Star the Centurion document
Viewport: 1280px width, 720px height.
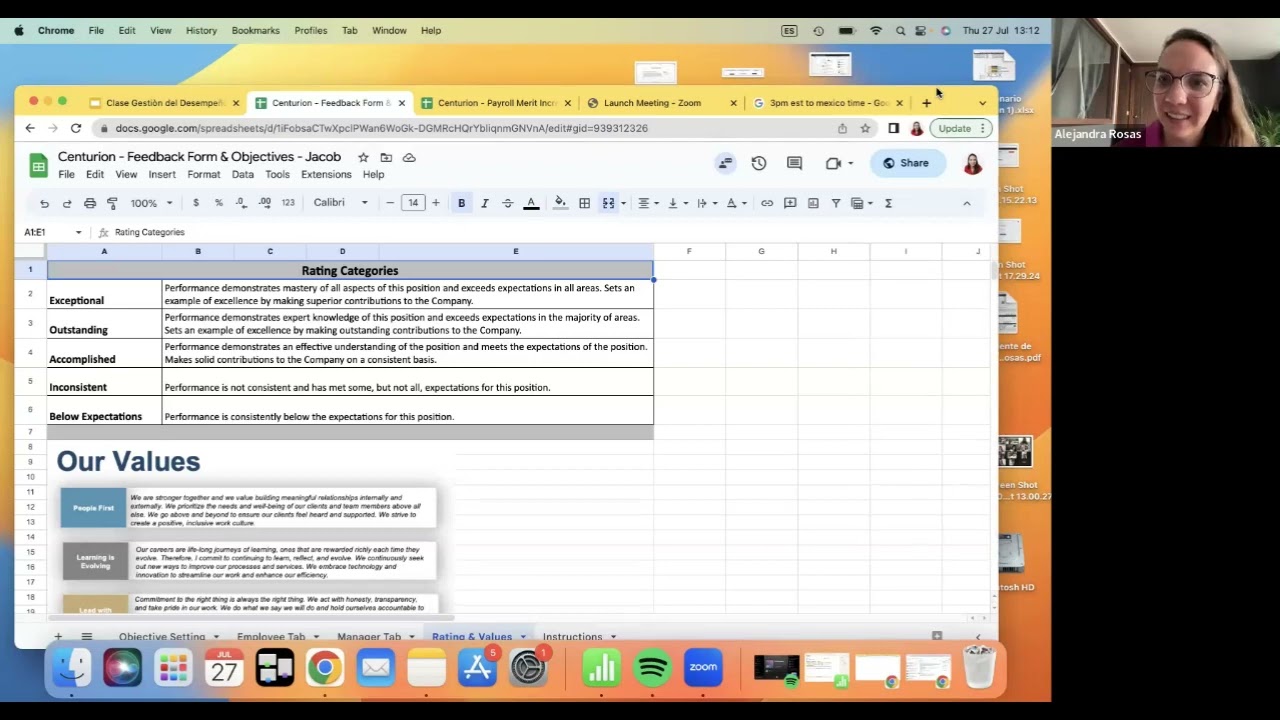[363, 157]
